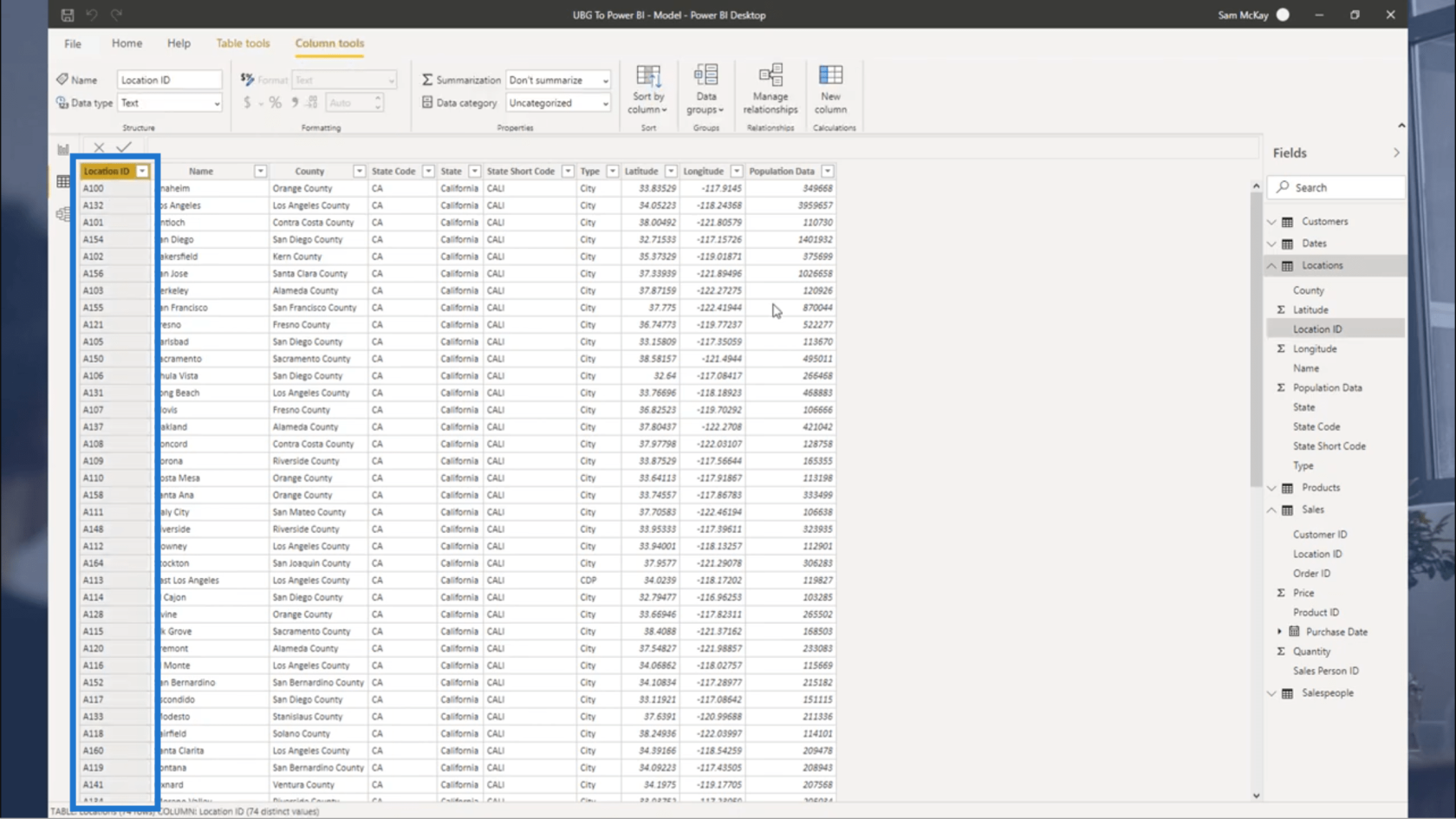Switch to the Home tab
The image size is (1456, 819).
pos(127,43)
